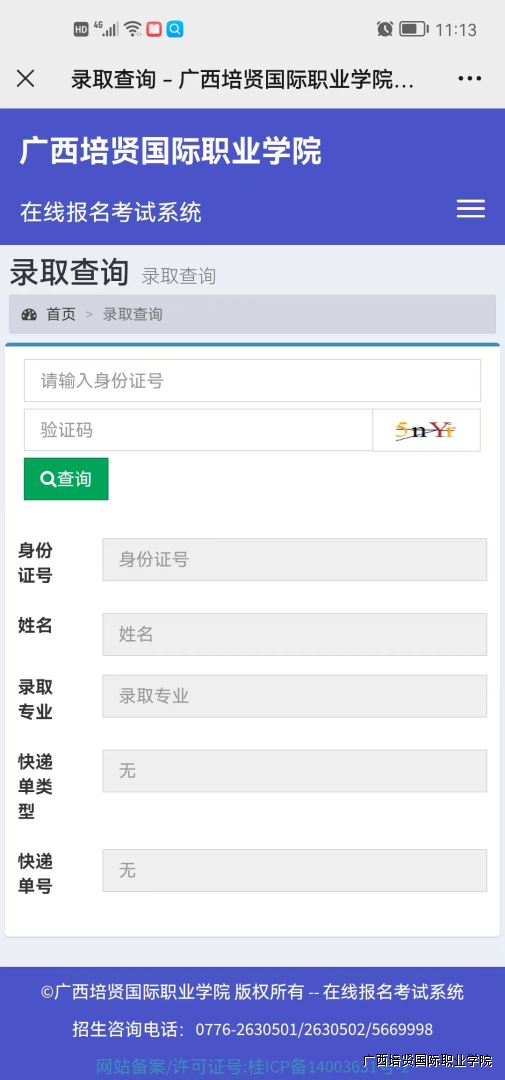Click the 姓名 result field
The image size is (505, 1080).
pos(295,634)
